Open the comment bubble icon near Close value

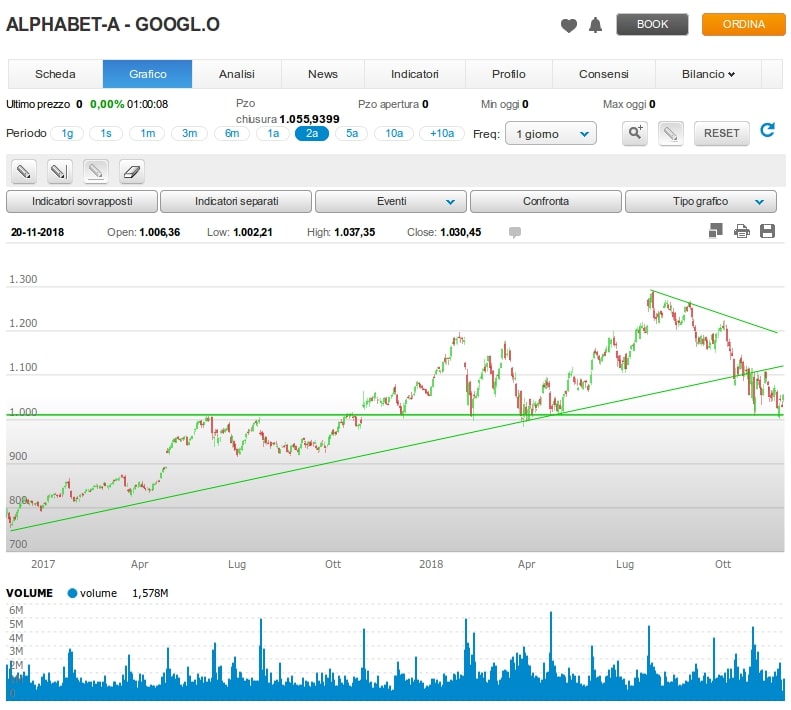[515, 232]
